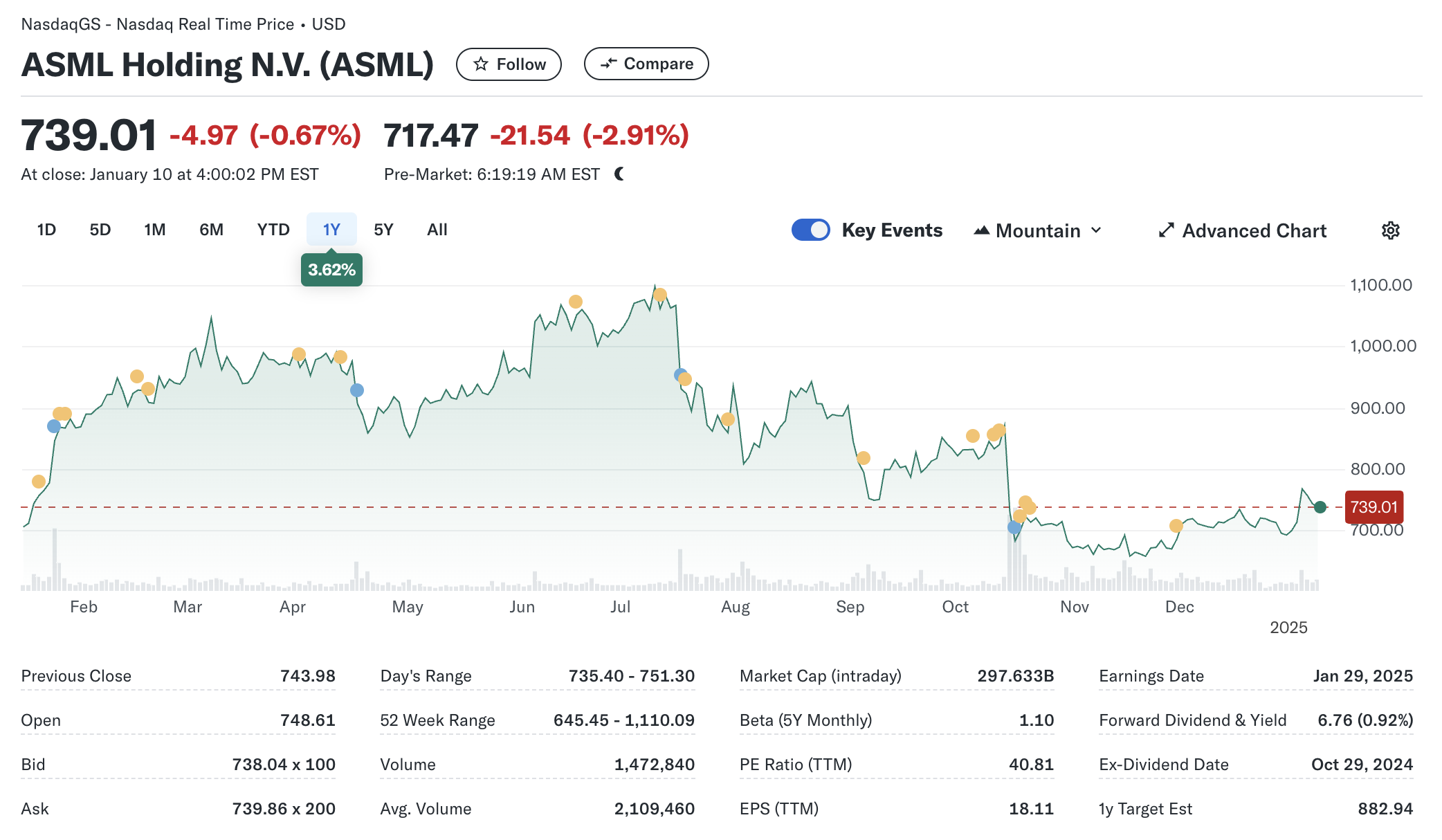Click the blue event dot in April

[x=357, y=390]
